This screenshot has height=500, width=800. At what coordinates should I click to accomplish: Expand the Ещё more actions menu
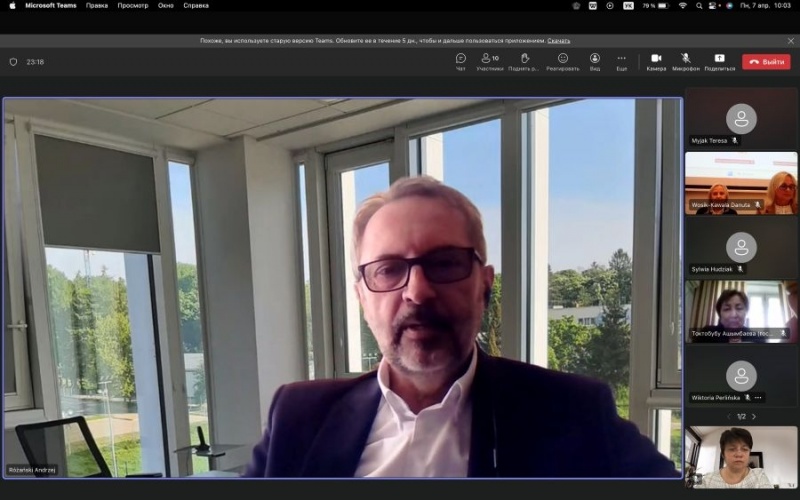(621, 61)
